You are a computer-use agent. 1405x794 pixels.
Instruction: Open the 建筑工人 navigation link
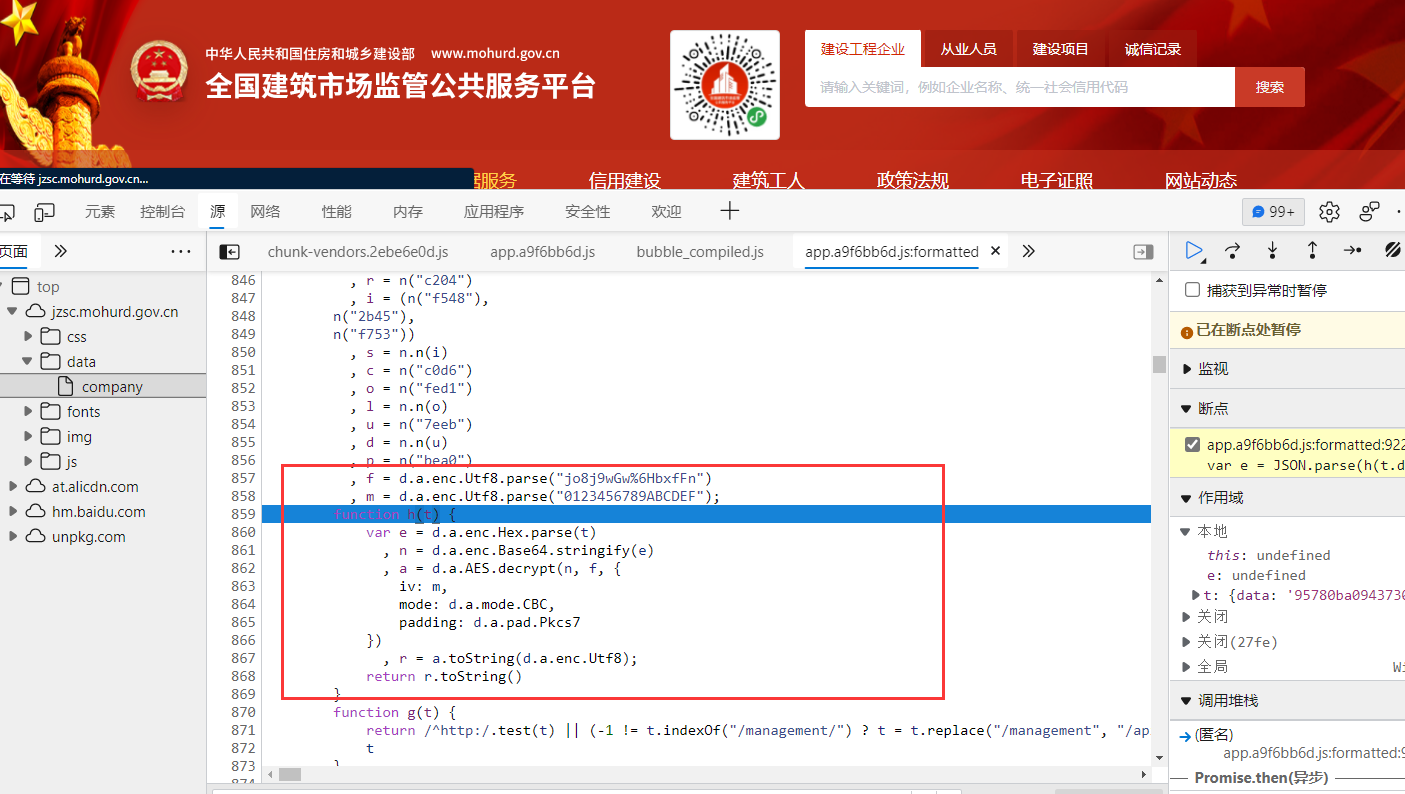pos(769,181)
